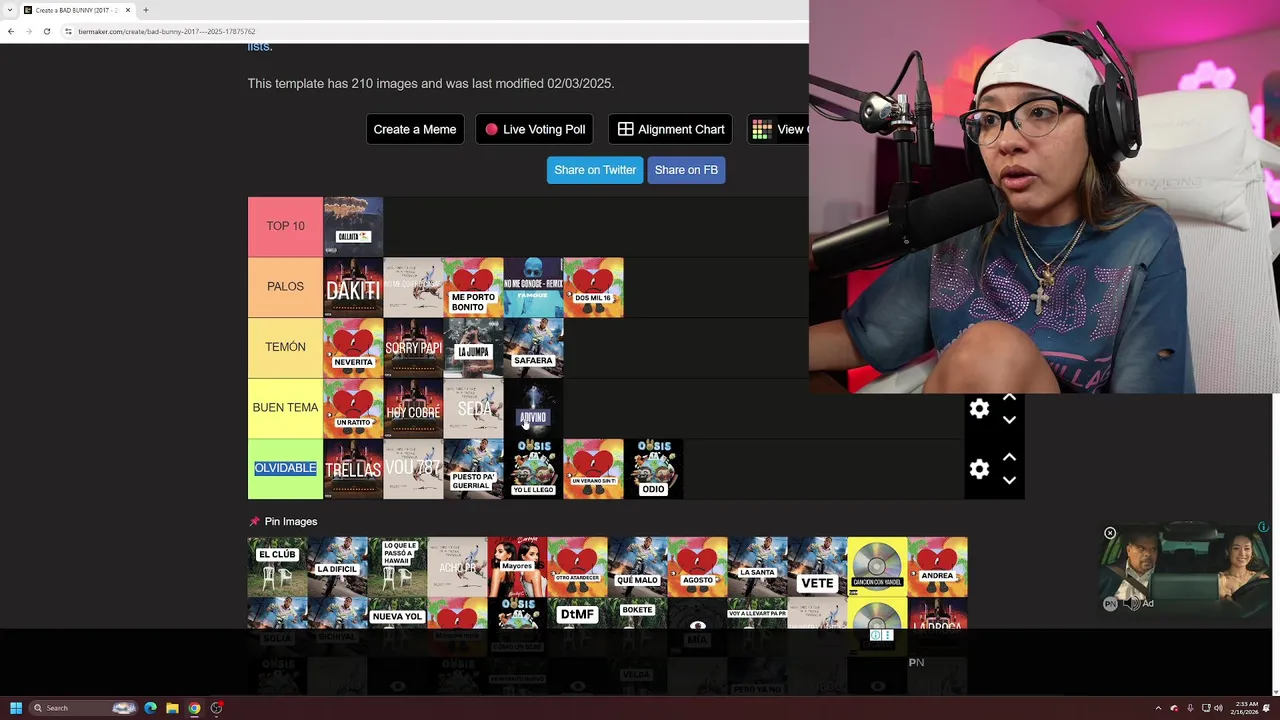Pick the Mayores tile in the pool

517,567
